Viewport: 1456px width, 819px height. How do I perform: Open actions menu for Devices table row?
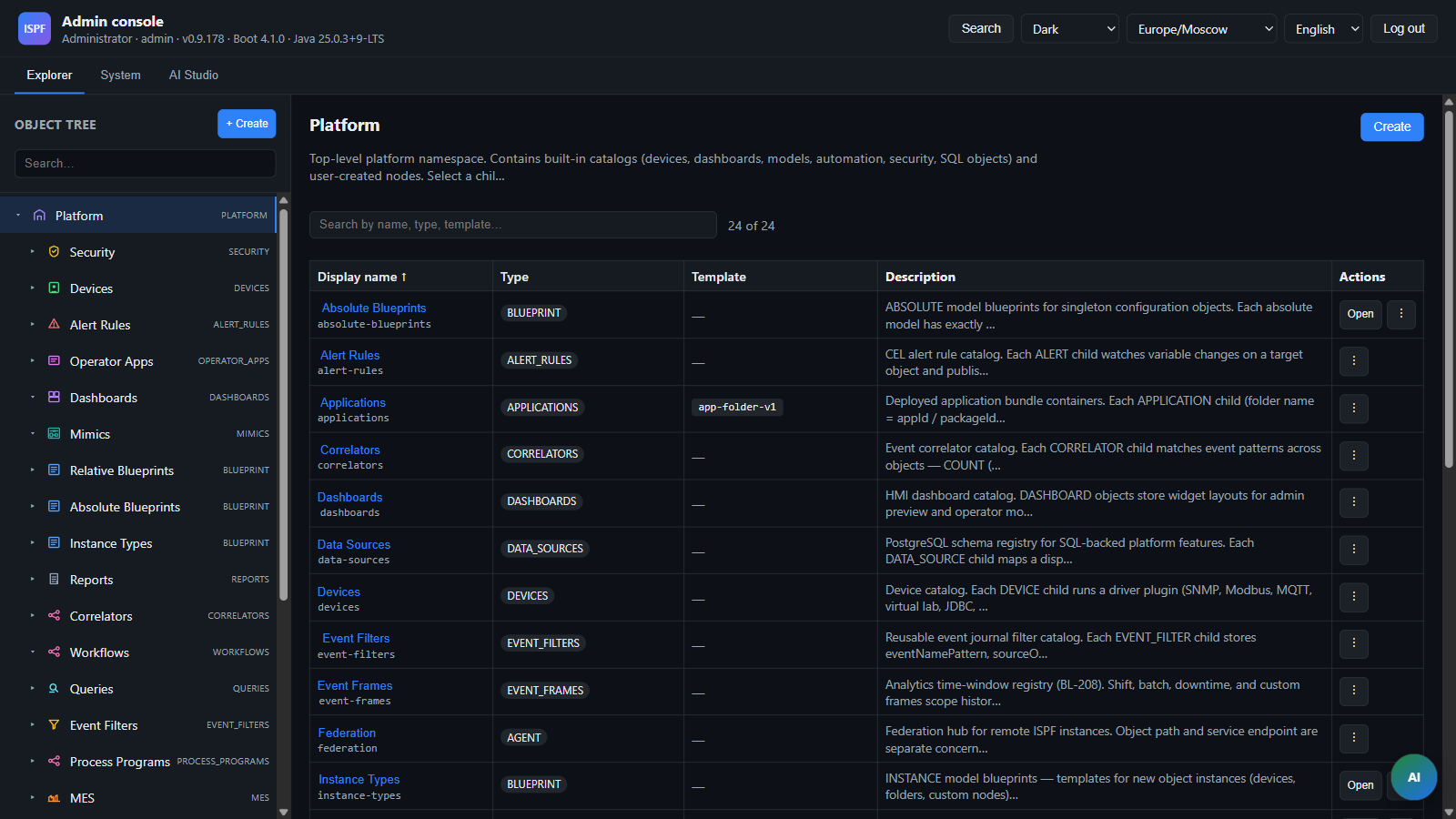click(1354, 597)
